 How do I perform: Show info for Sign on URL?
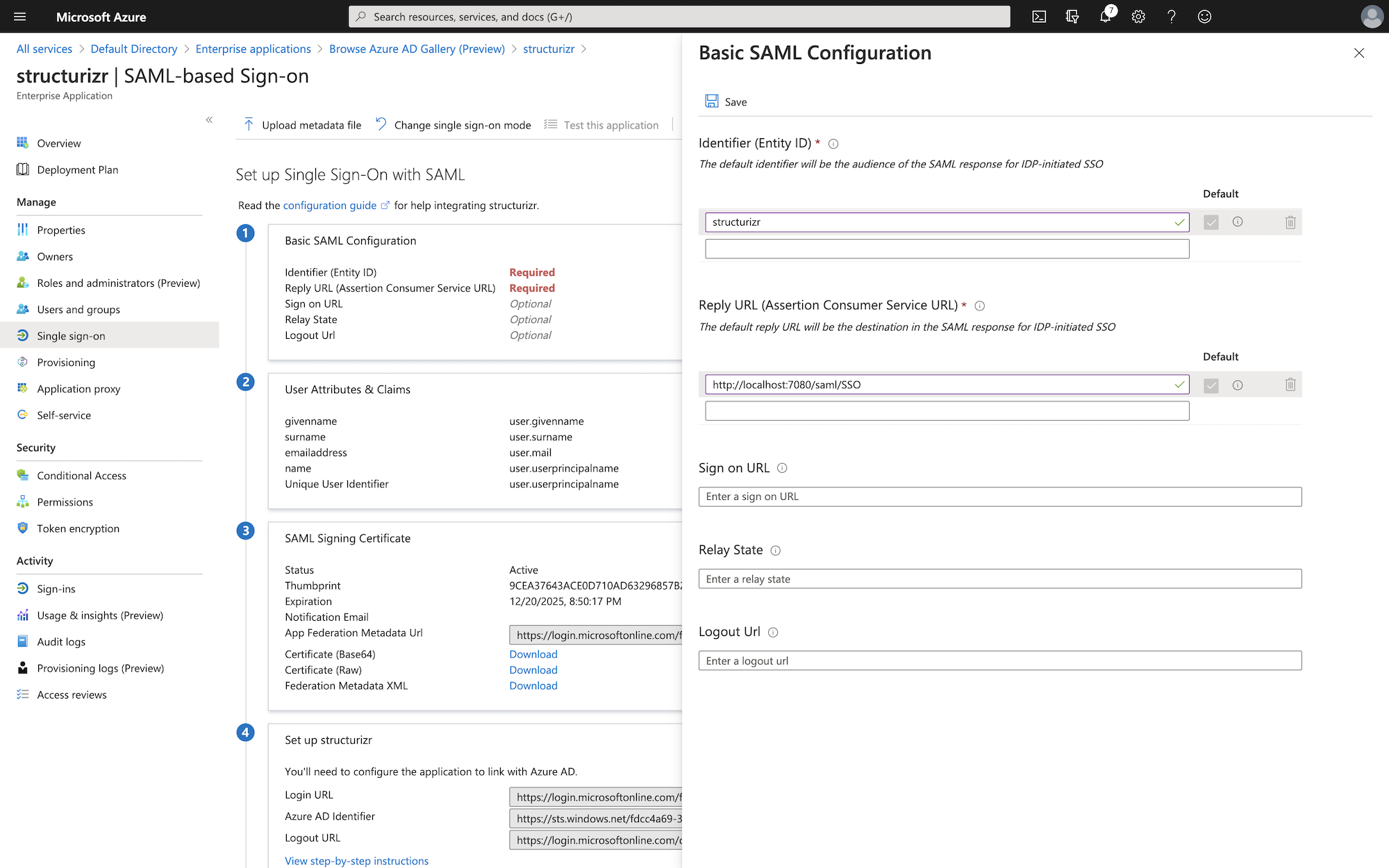coord(782,468)
